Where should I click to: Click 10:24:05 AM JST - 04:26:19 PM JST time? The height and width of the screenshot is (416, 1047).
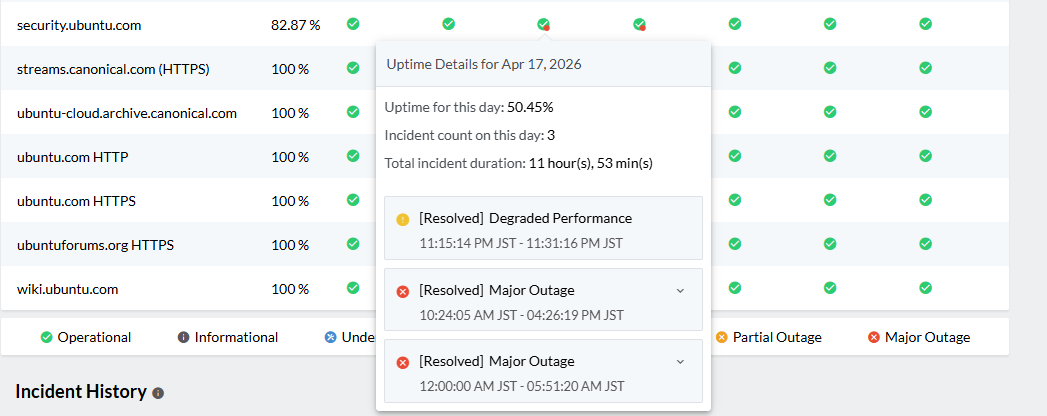521,315
